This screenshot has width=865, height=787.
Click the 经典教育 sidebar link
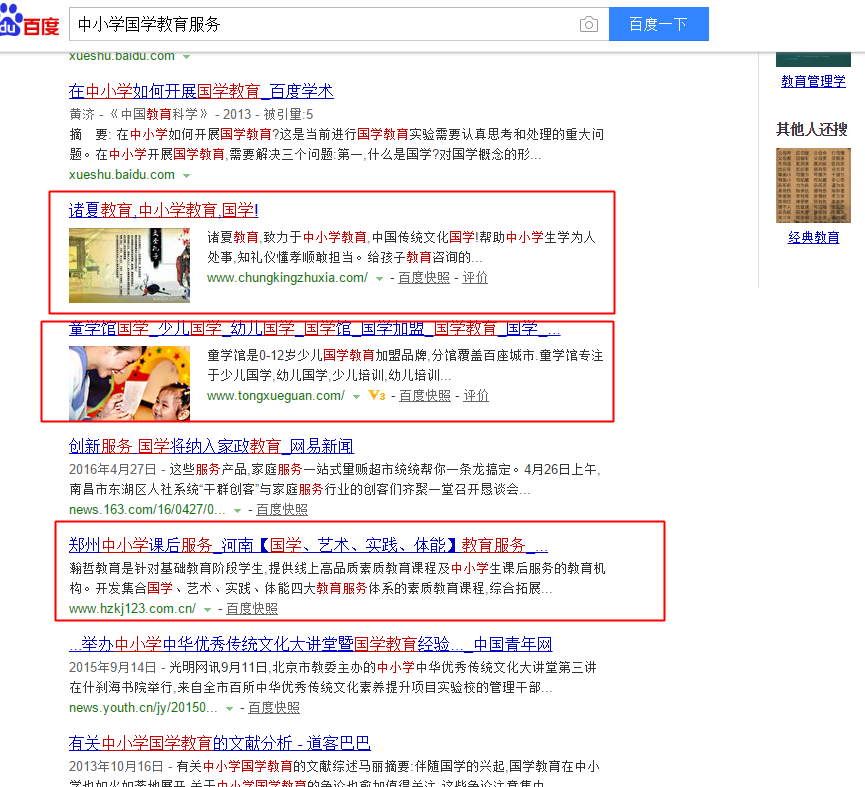coord(813,238)
